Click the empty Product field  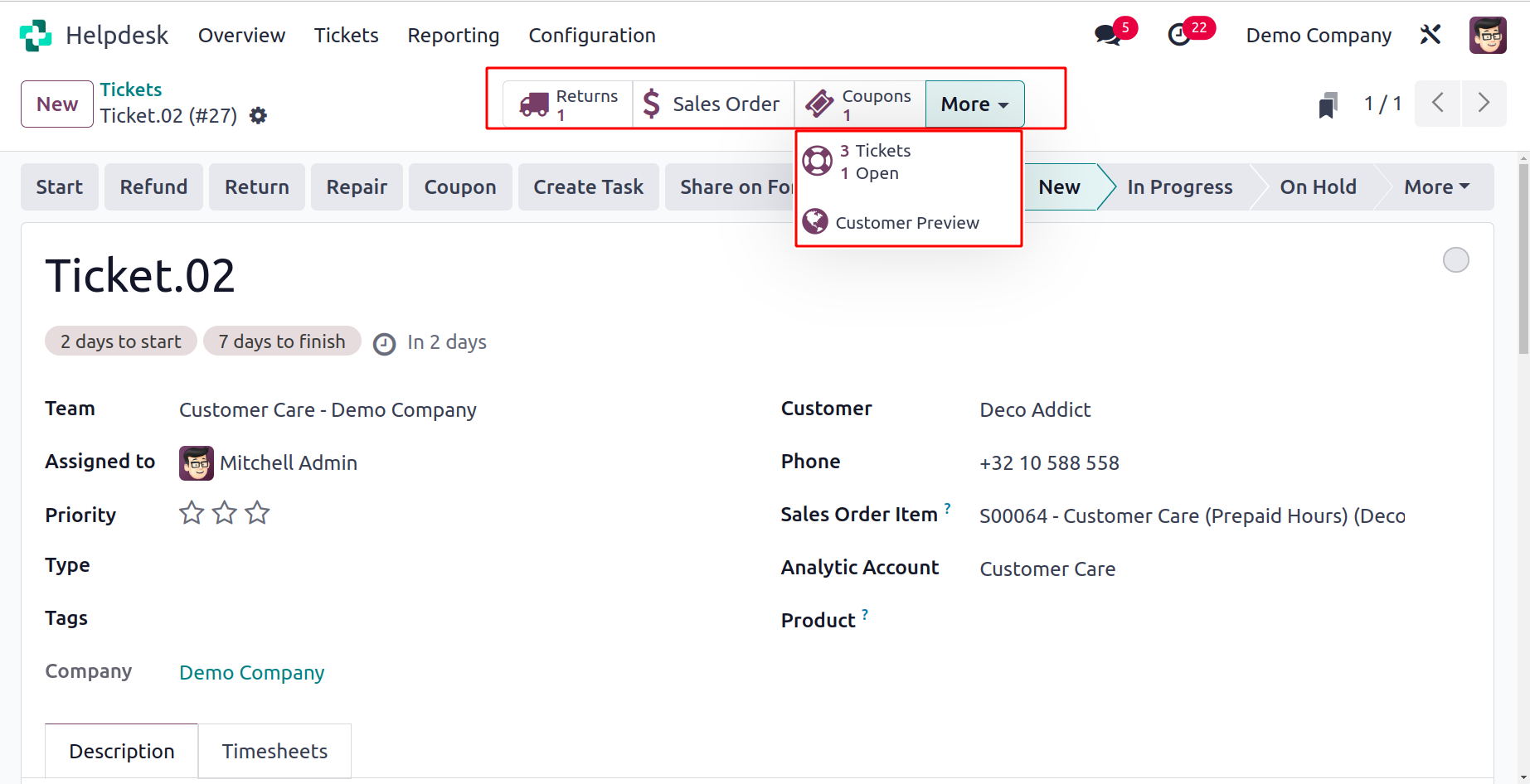coord(1224,621)
